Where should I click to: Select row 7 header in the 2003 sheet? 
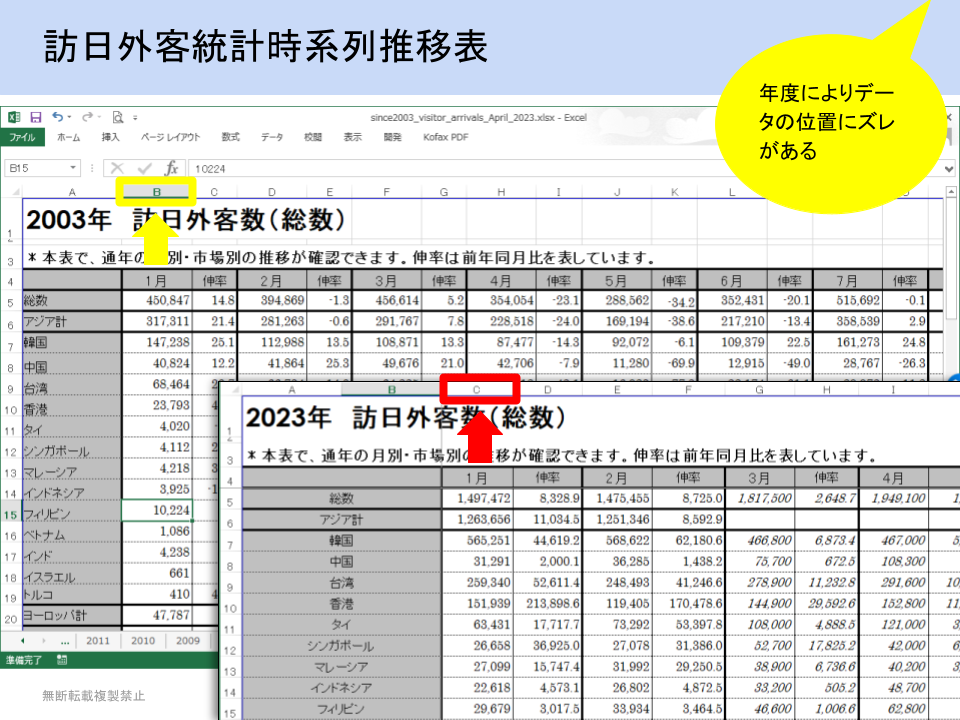[x=11, y=347]
